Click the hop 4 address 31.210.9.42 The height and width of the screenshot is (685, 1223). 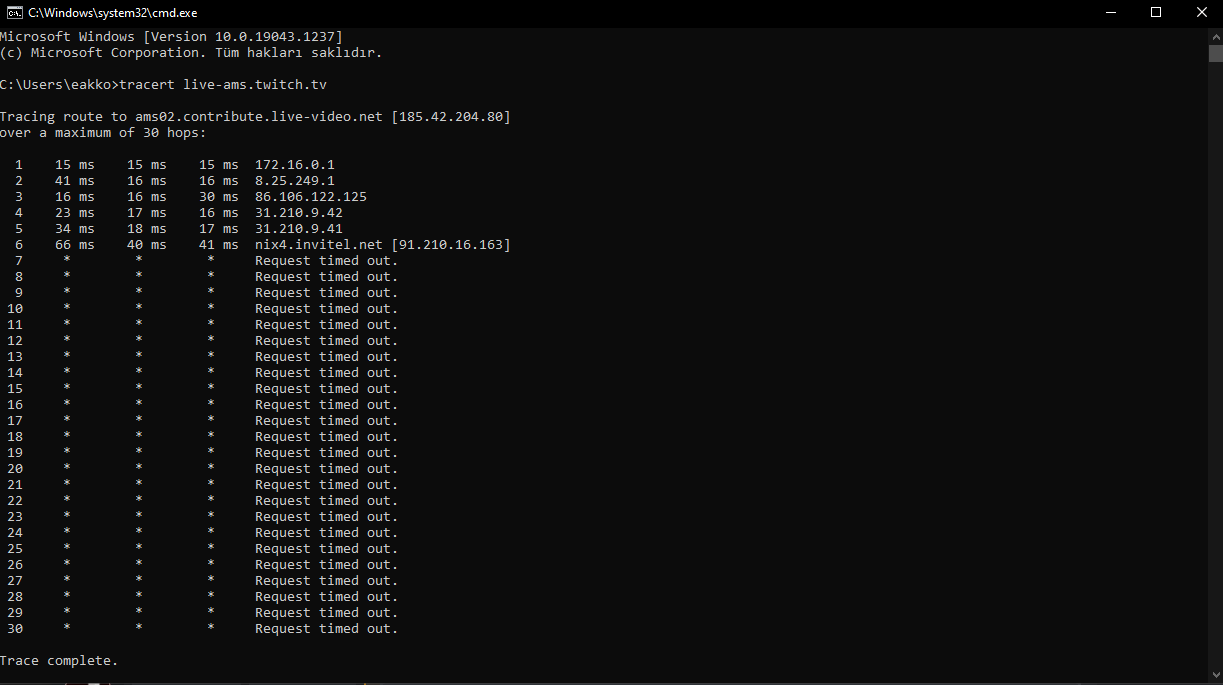click(299, 212)
